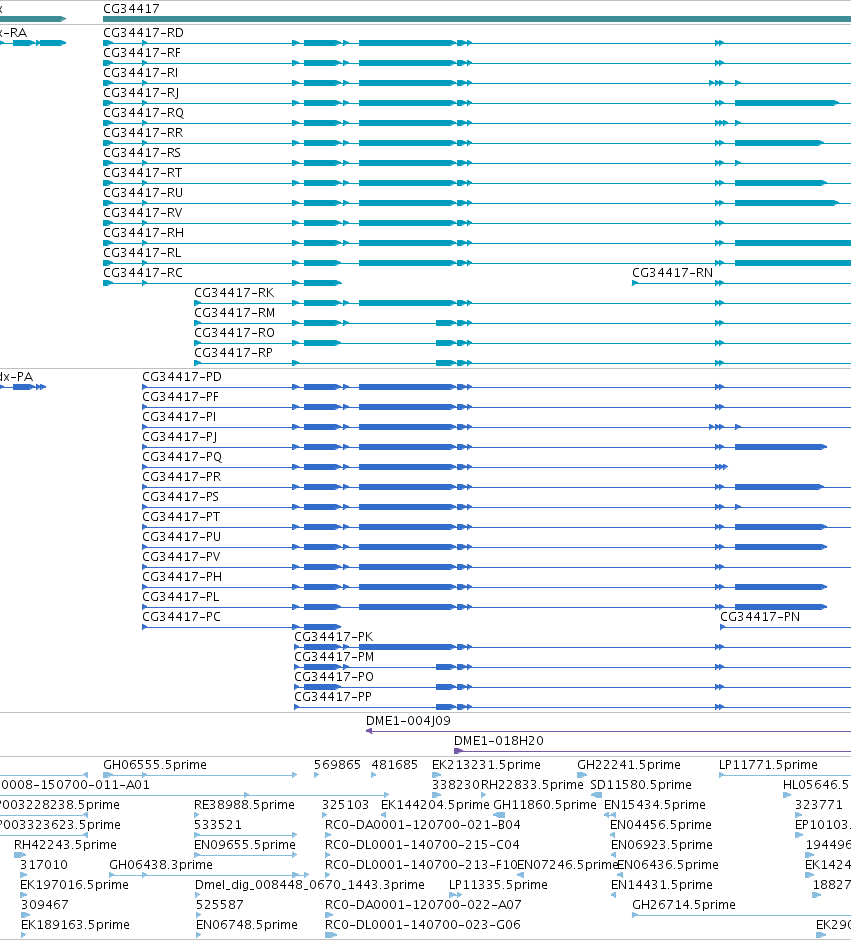Select the CG34417-PP protein label
The width and height of the screenshot is (851, 940).
tap(333, 697)
